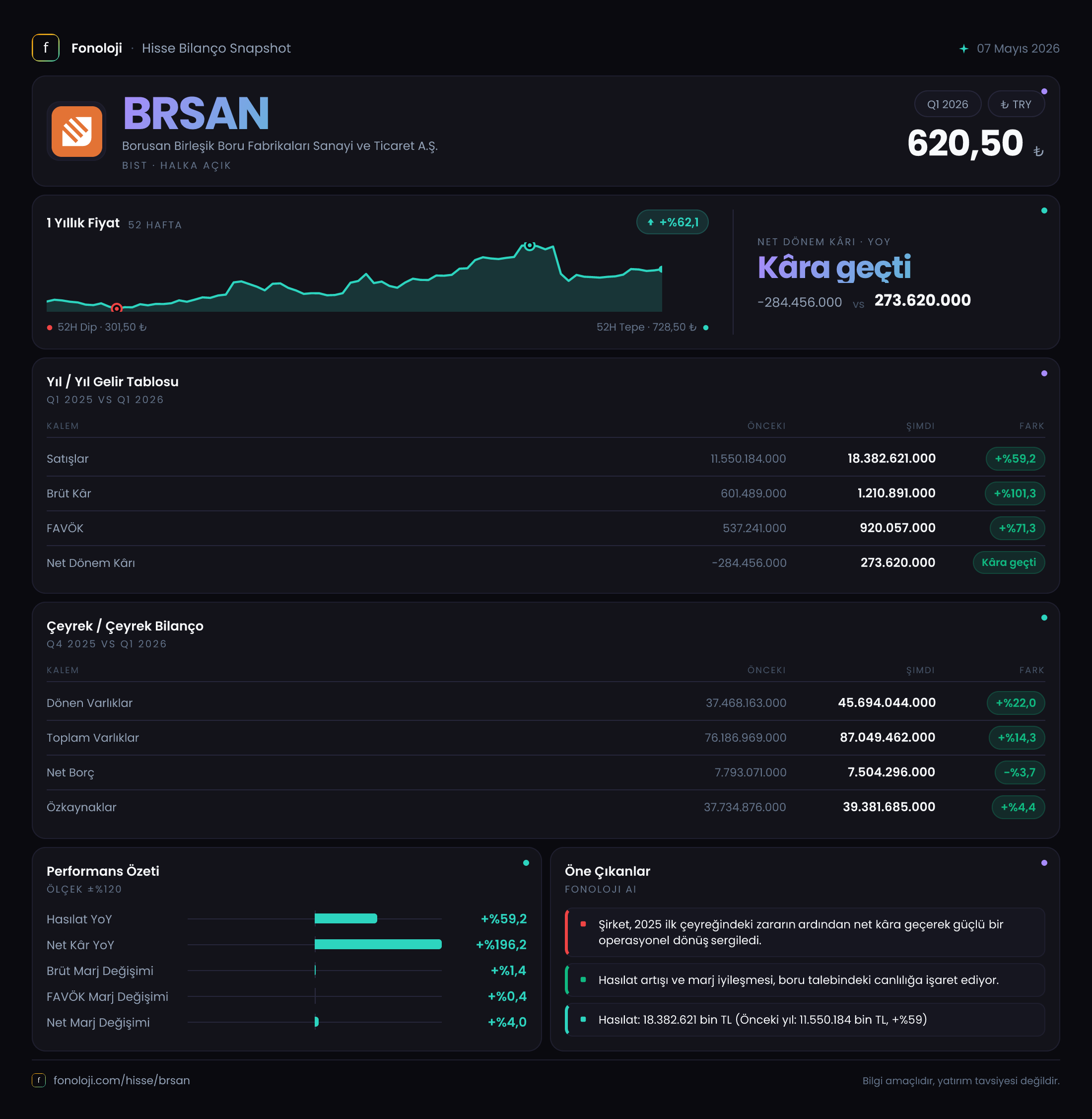Select the red 52-week low marker on chart
The width and height of the screenshot is (1092, 1119).
117,308
